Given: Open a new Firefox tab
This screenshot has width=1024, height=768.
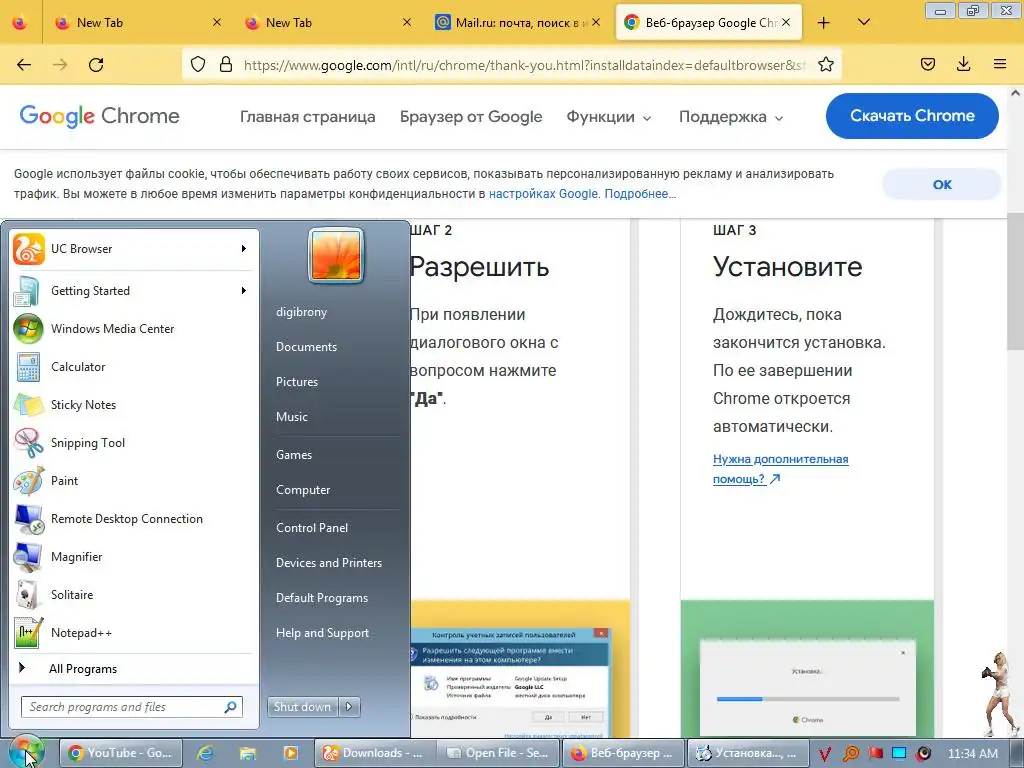Looking at the screenshot, I should [824, 23].
